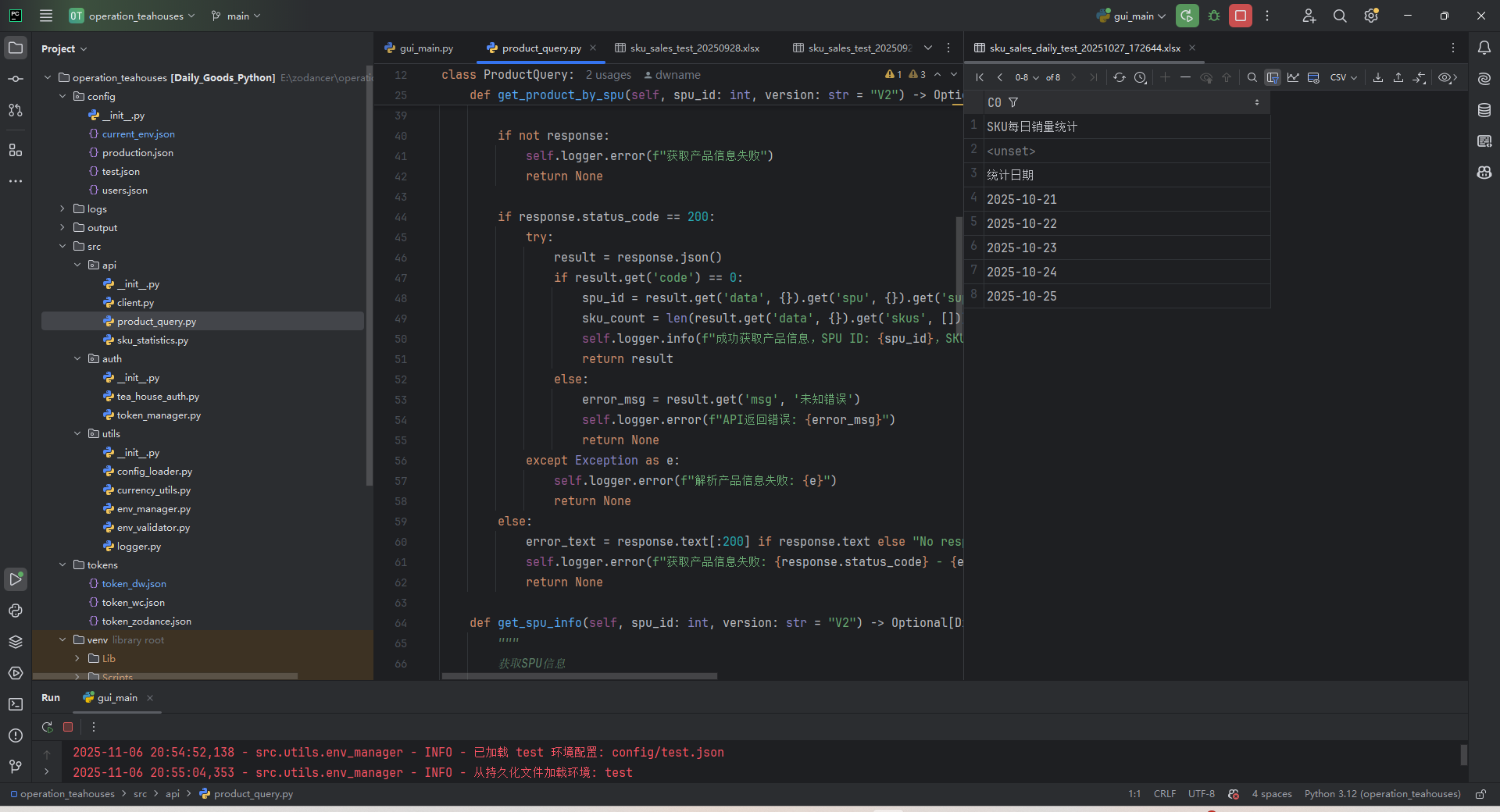The width and height of the screenshot is (1500, 812).
Task: Open the main hamburger menu
Action: click(46, 16)
